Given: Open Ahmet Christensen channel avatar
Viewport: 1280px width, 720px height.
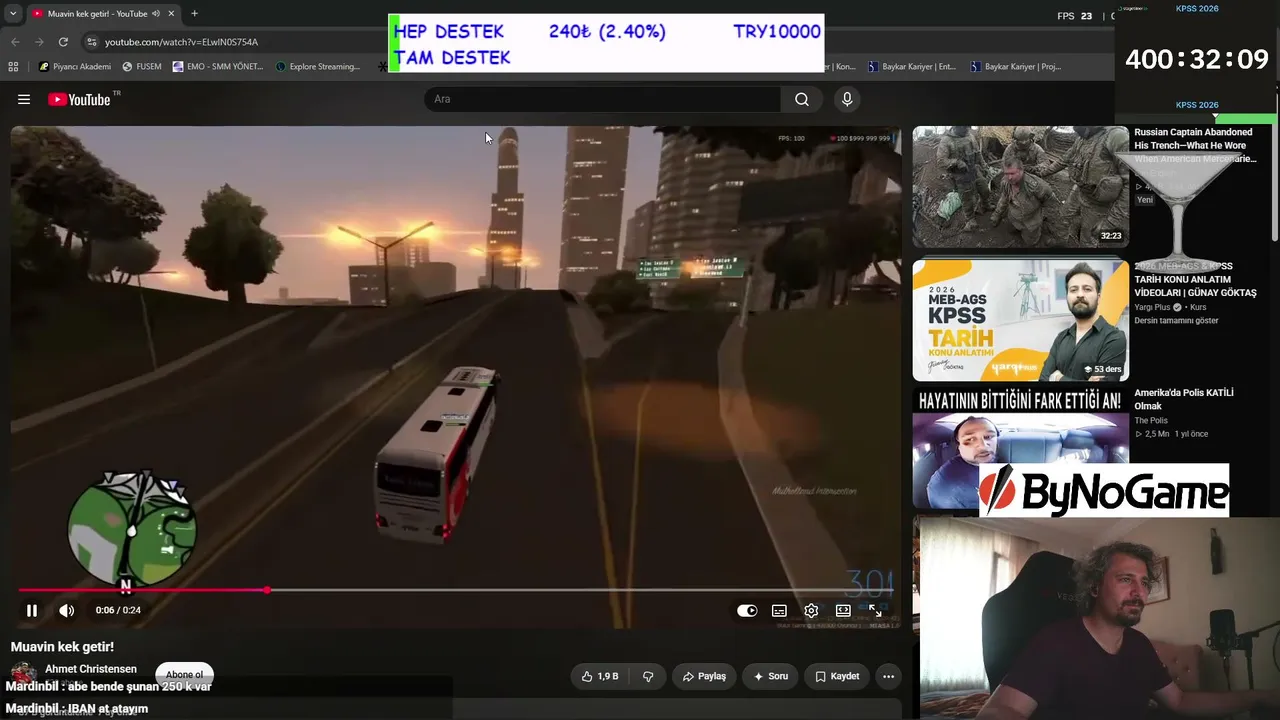Looking at the screenshot, I should coord(23,673).
